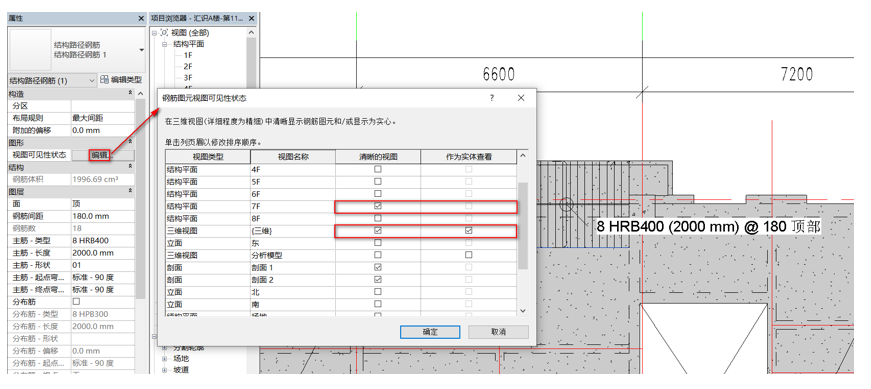Click the 主筋 - 形状 value 01
The height and width of the screenshot is (389, 871).
[103, 265]
